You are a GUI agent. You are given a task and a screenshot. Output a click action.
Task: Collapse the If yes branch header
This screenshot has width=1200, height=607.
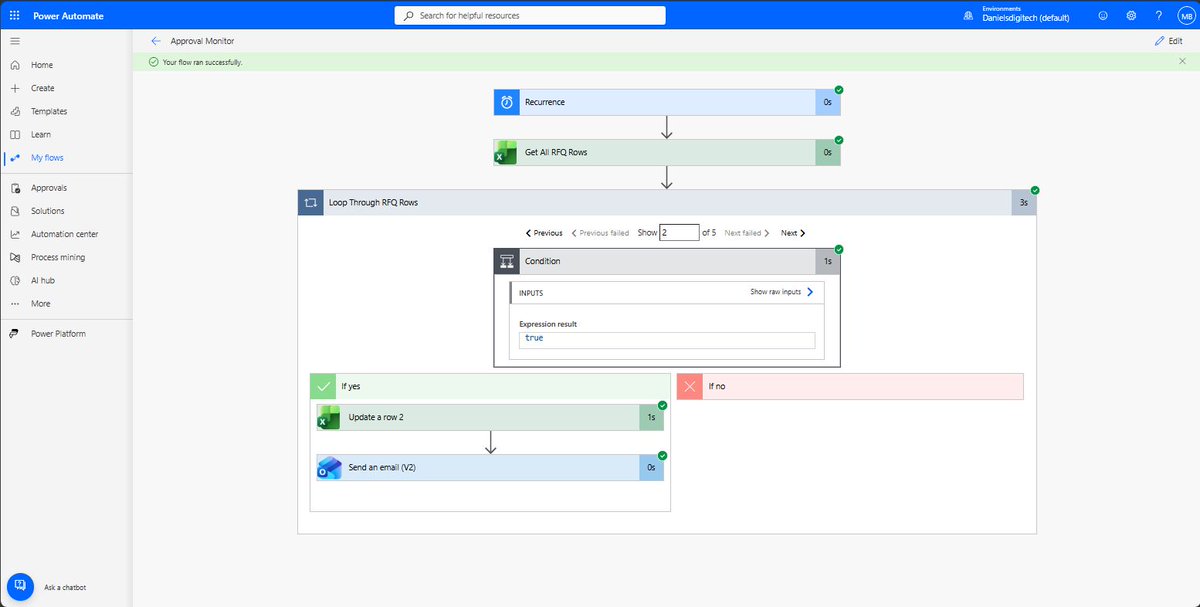490,386
